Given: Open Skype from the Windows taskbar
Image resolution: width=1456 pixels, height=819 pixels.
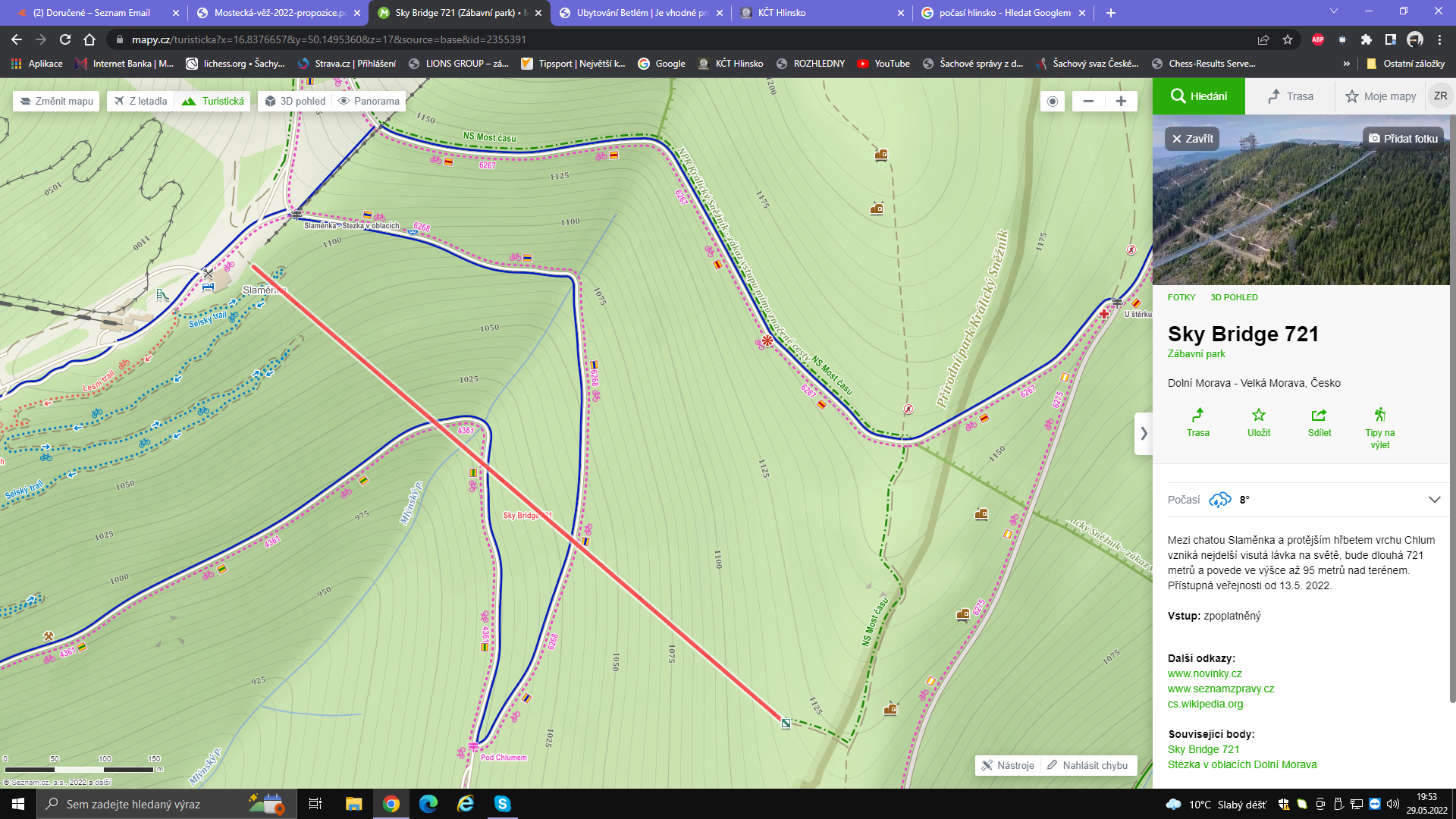Looking at the screenshot, I should click(x=502, y=804).
